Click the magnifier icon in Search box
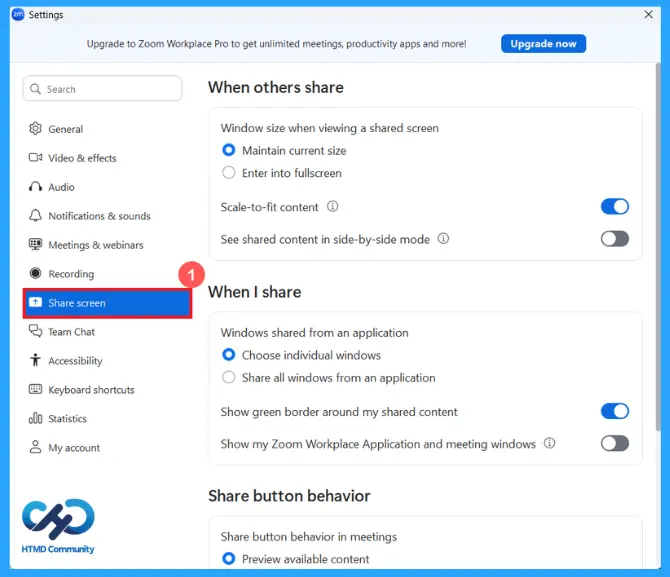This screenshot has height=577, width=670. 35,89
